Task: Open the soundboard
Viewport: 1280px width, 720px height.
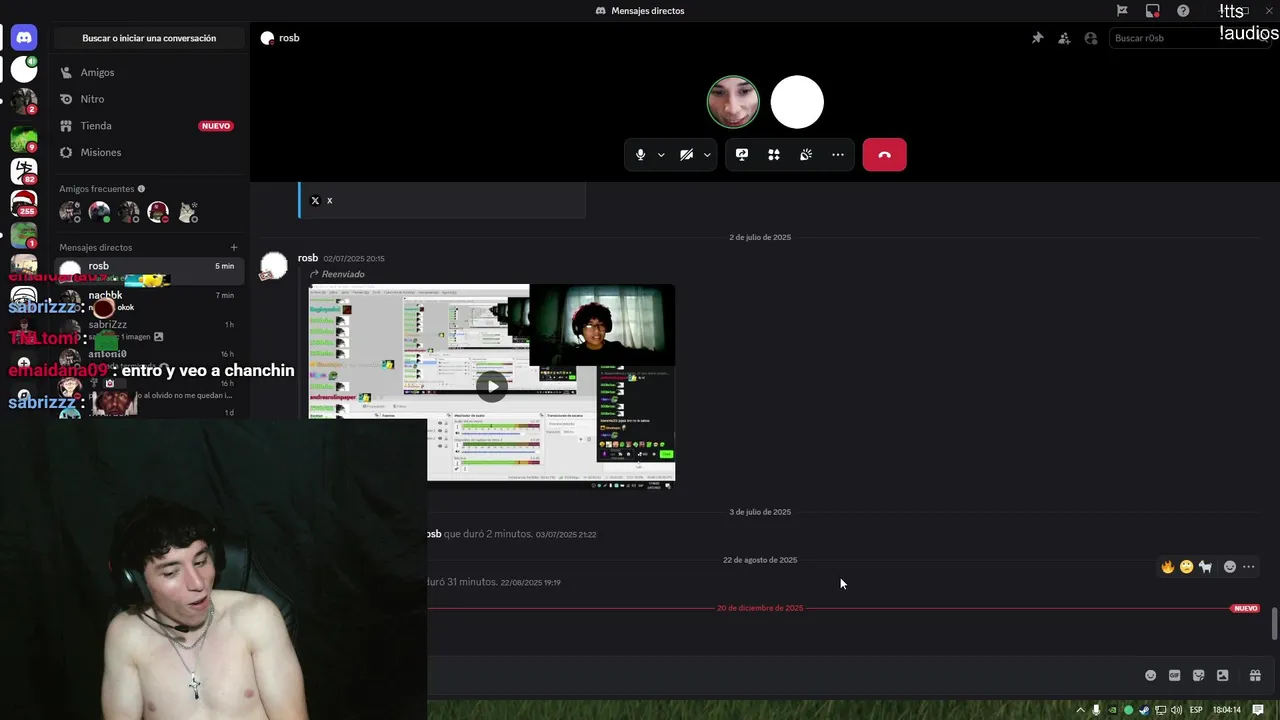Action: (806, 155)
